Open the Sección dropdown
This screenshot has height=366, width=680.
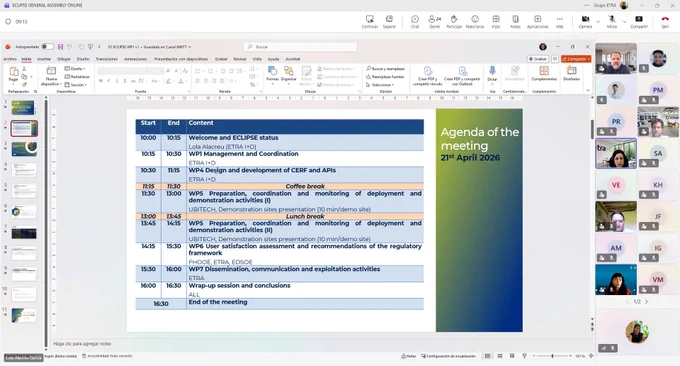pyautogui.click(x=76, y=85)
